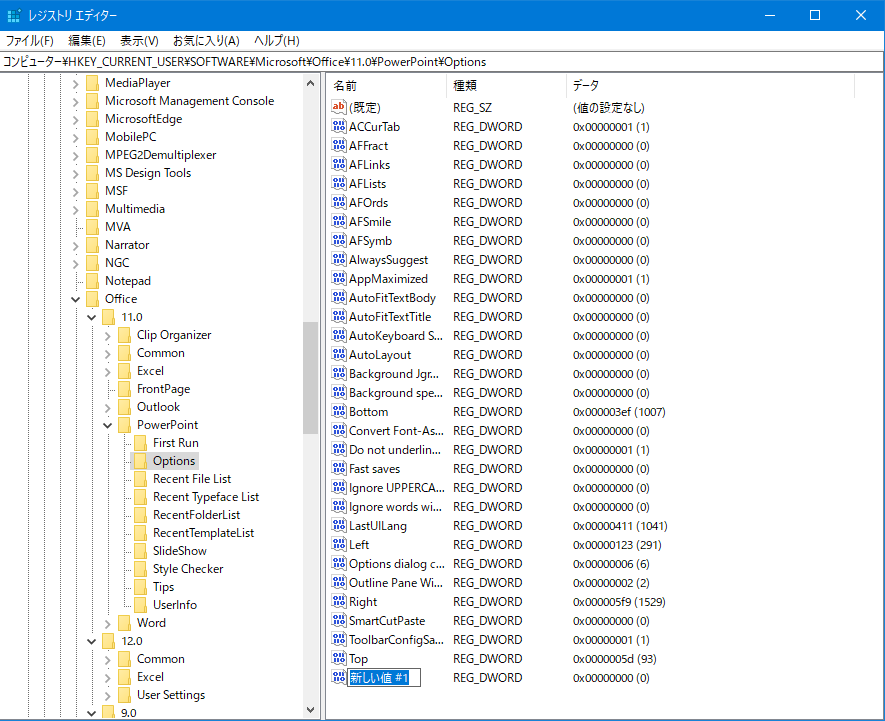Click the DWORD icon beside AutoLayout

pyautogui.click(x=339, y=355)
